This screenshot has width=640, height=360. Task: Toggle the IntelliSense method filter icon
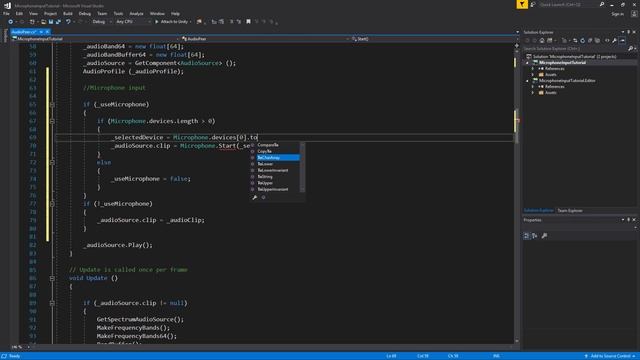point(263,198)
